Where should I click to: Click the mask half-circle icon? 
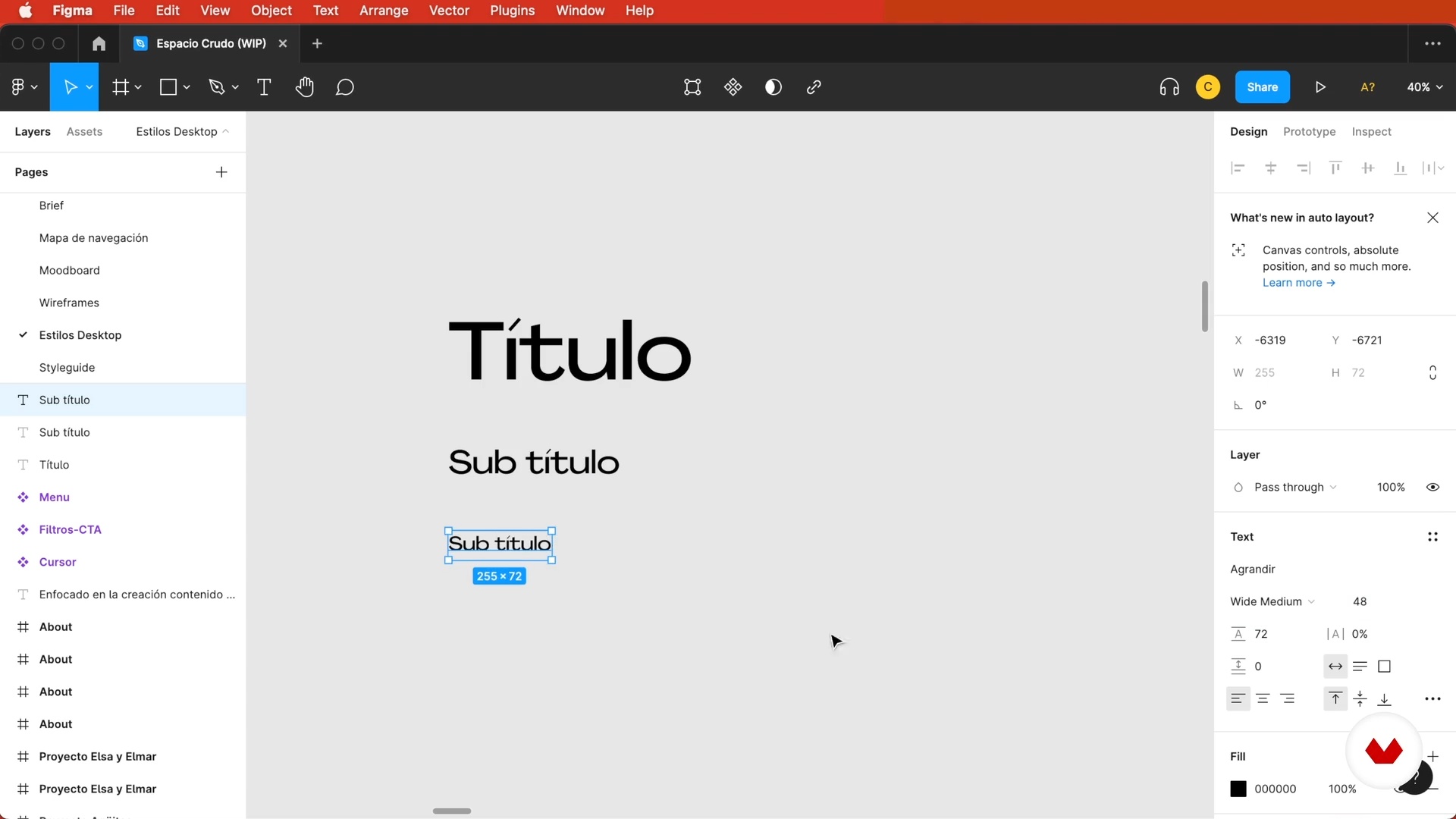[773, 87]
